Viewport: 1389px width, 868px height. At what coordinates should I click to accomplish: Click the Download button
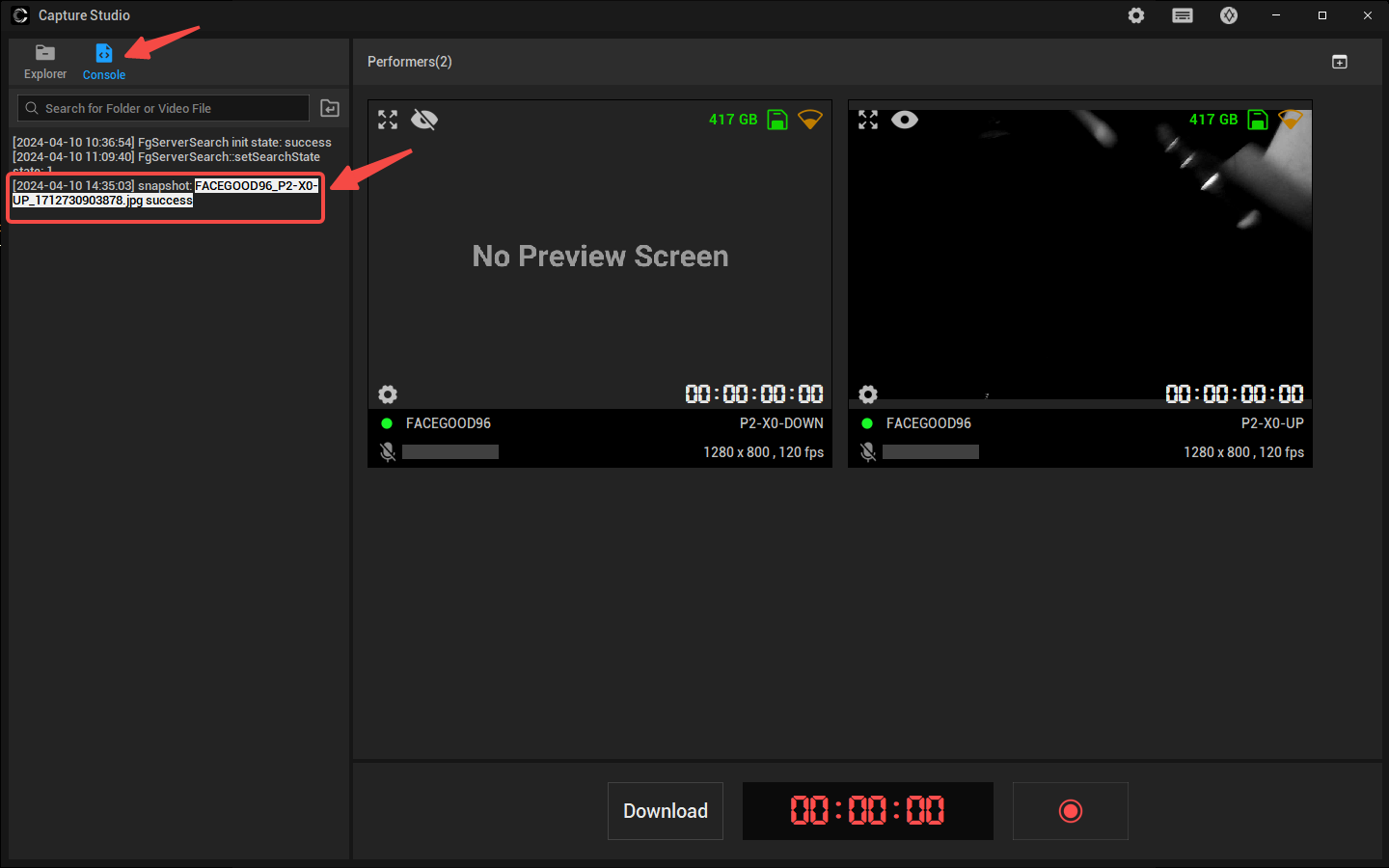pos(666,811)
